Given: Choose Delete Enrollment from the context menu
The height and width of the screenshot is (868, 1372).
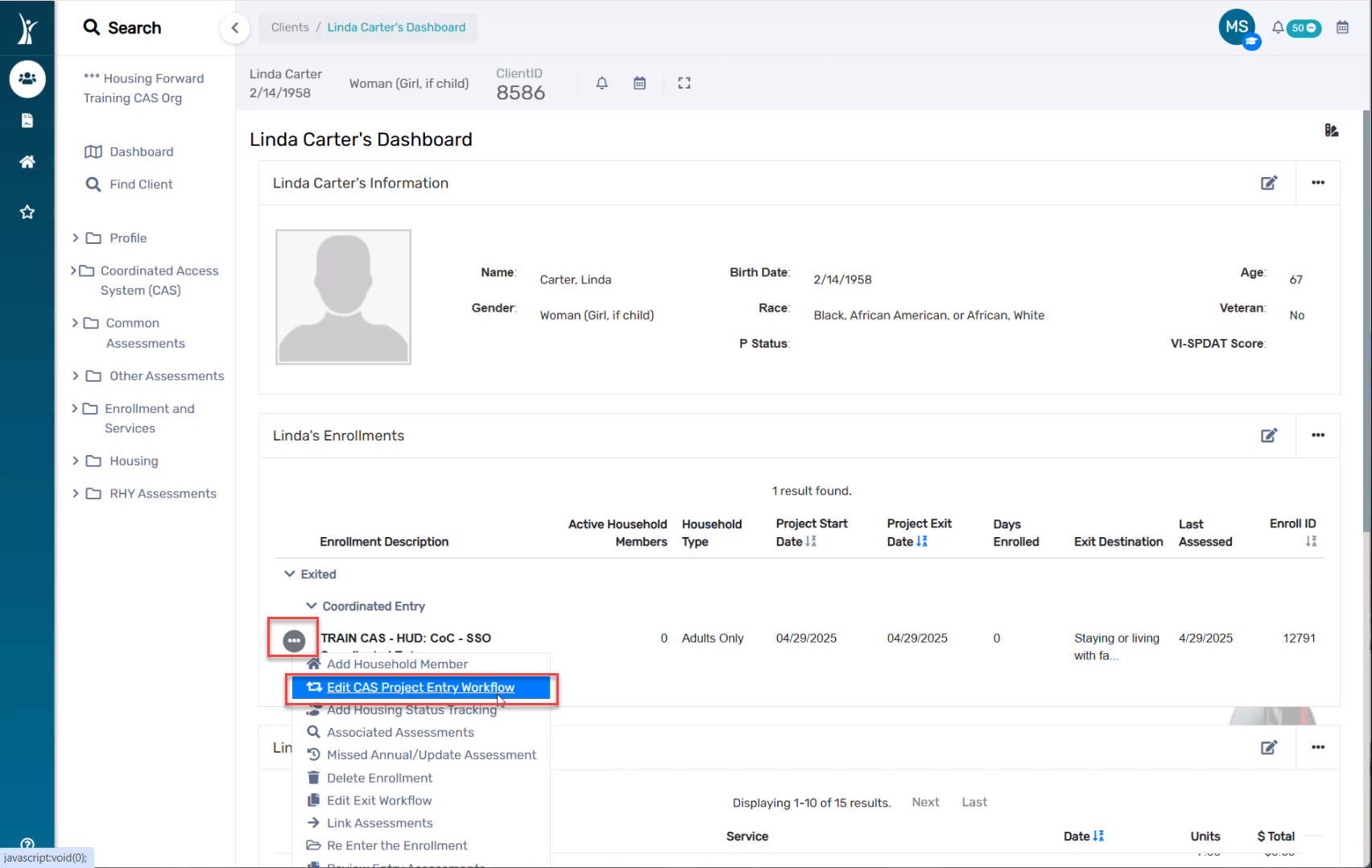Looking at the screenshot, I should (x=378, y=778).
